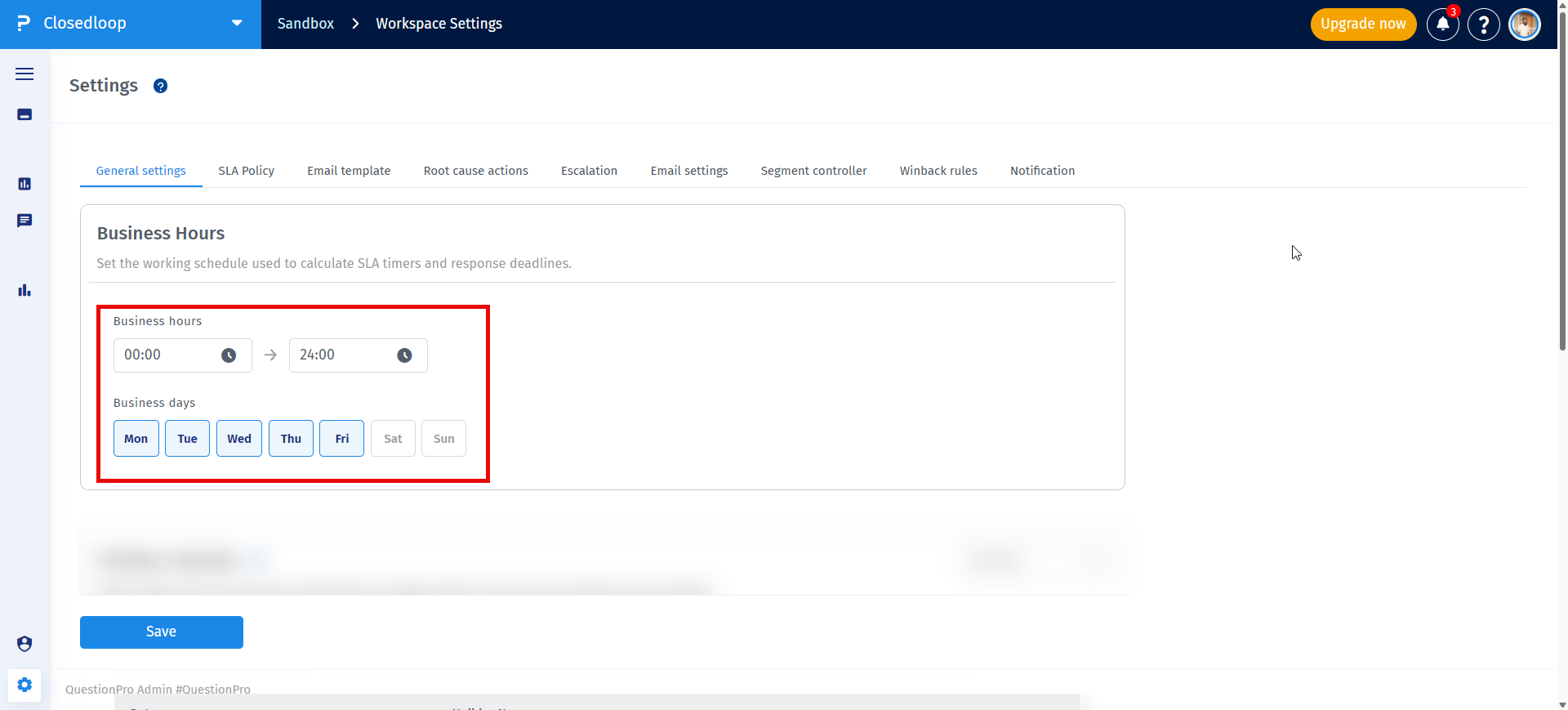The image size is (1568, 710).
Task: Go to Winback rules tab
Action: click(x=938, y=171)
